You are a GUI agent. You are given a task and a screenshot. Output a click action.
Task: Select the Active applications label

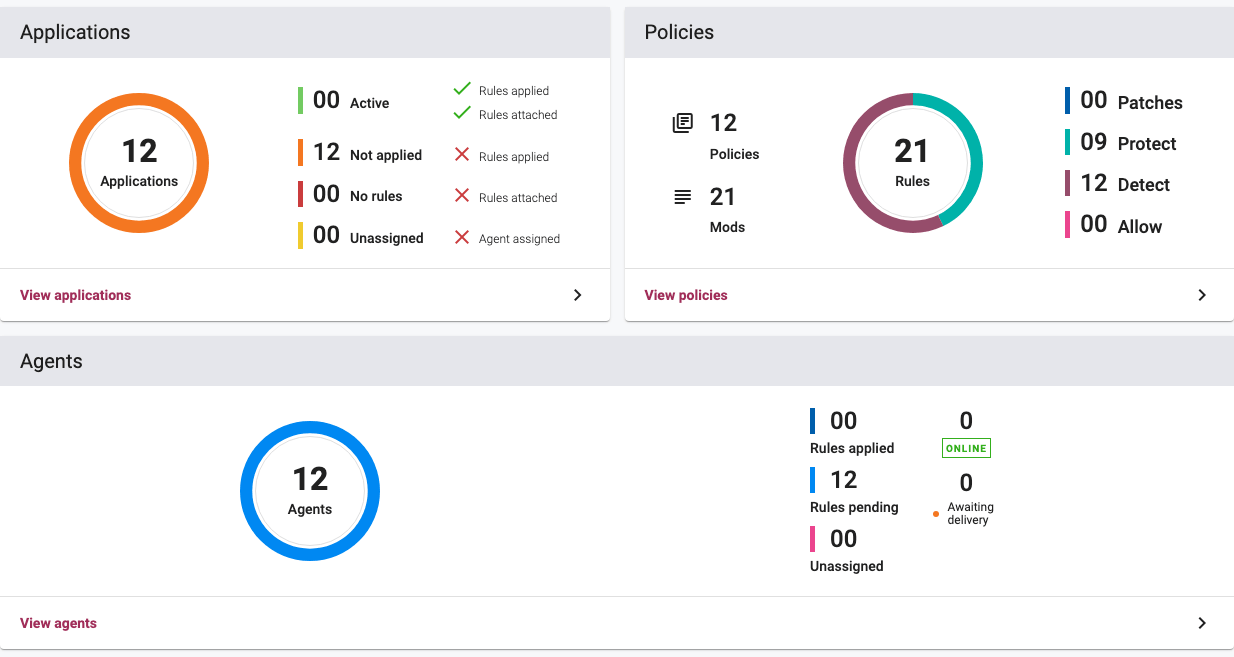pyautogui.click(x=369, y=103)
